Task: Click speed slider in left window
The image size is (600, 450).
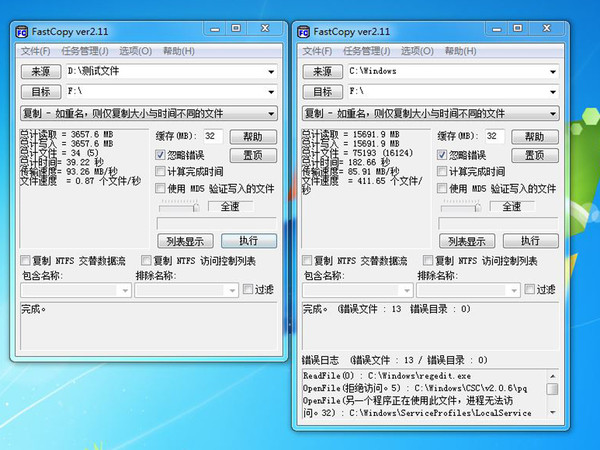Action: point(179,207)
